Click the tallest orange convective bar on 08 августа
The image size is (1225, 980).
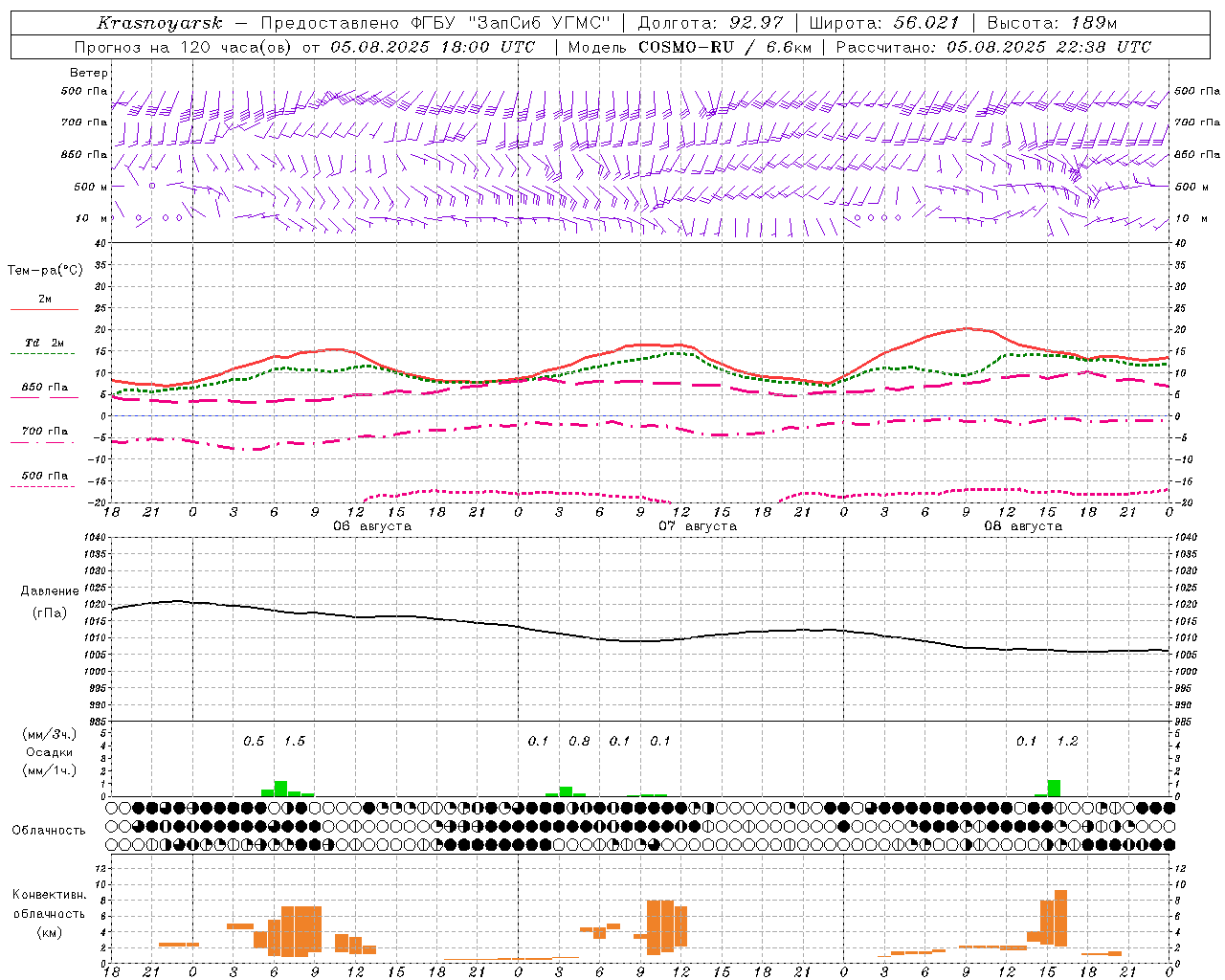pyautogui.click(x=1060, y=918)
